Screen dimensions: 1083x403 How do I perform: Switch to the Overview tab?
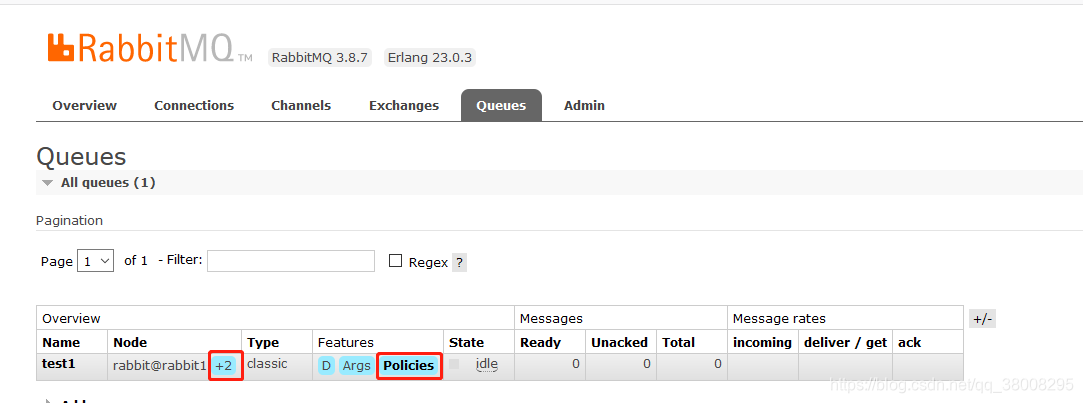pos(84,106)
